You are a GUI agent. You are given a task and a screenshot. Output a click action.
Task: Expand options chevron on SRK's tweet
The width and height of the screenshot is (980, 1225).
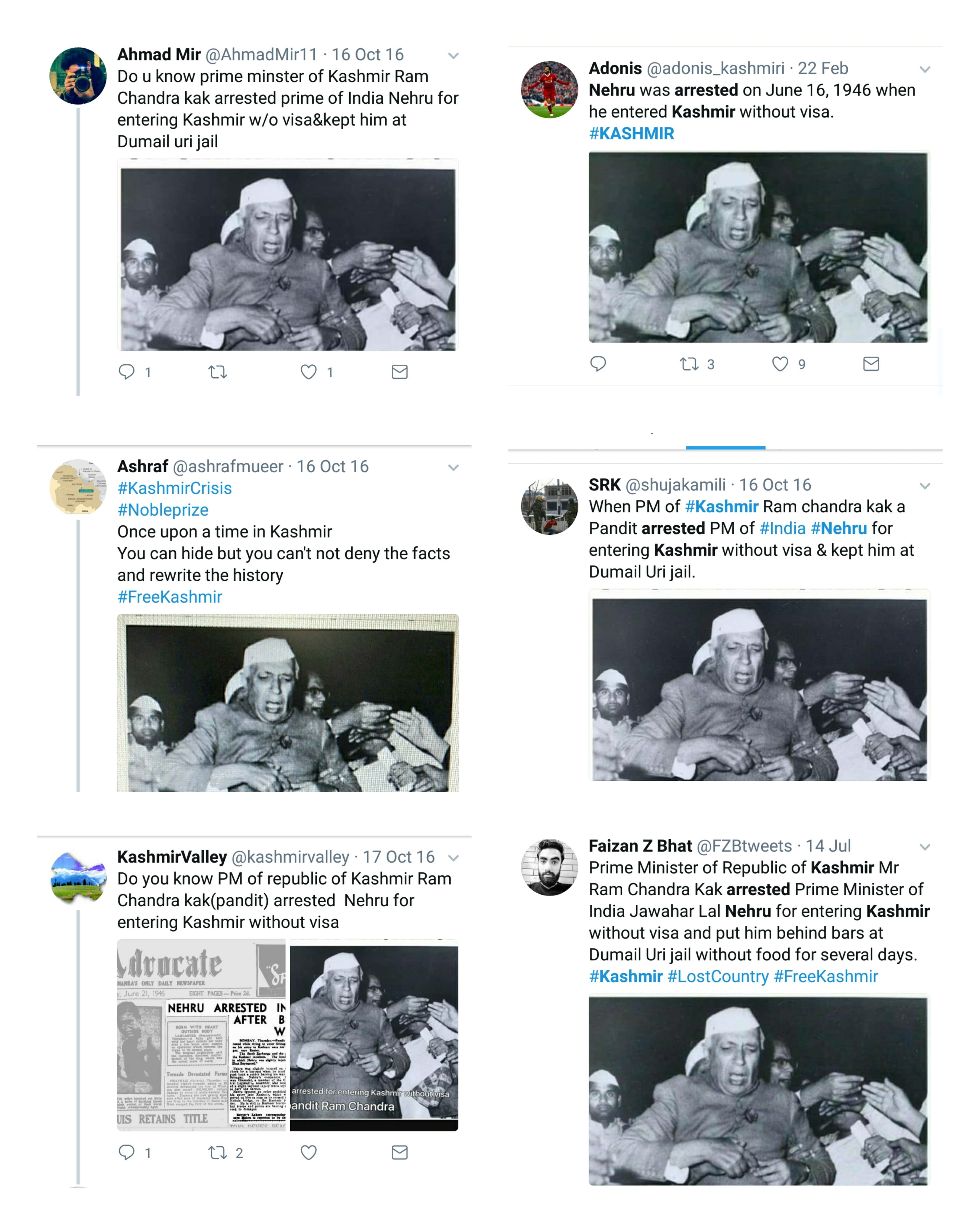tap(925, 486)
